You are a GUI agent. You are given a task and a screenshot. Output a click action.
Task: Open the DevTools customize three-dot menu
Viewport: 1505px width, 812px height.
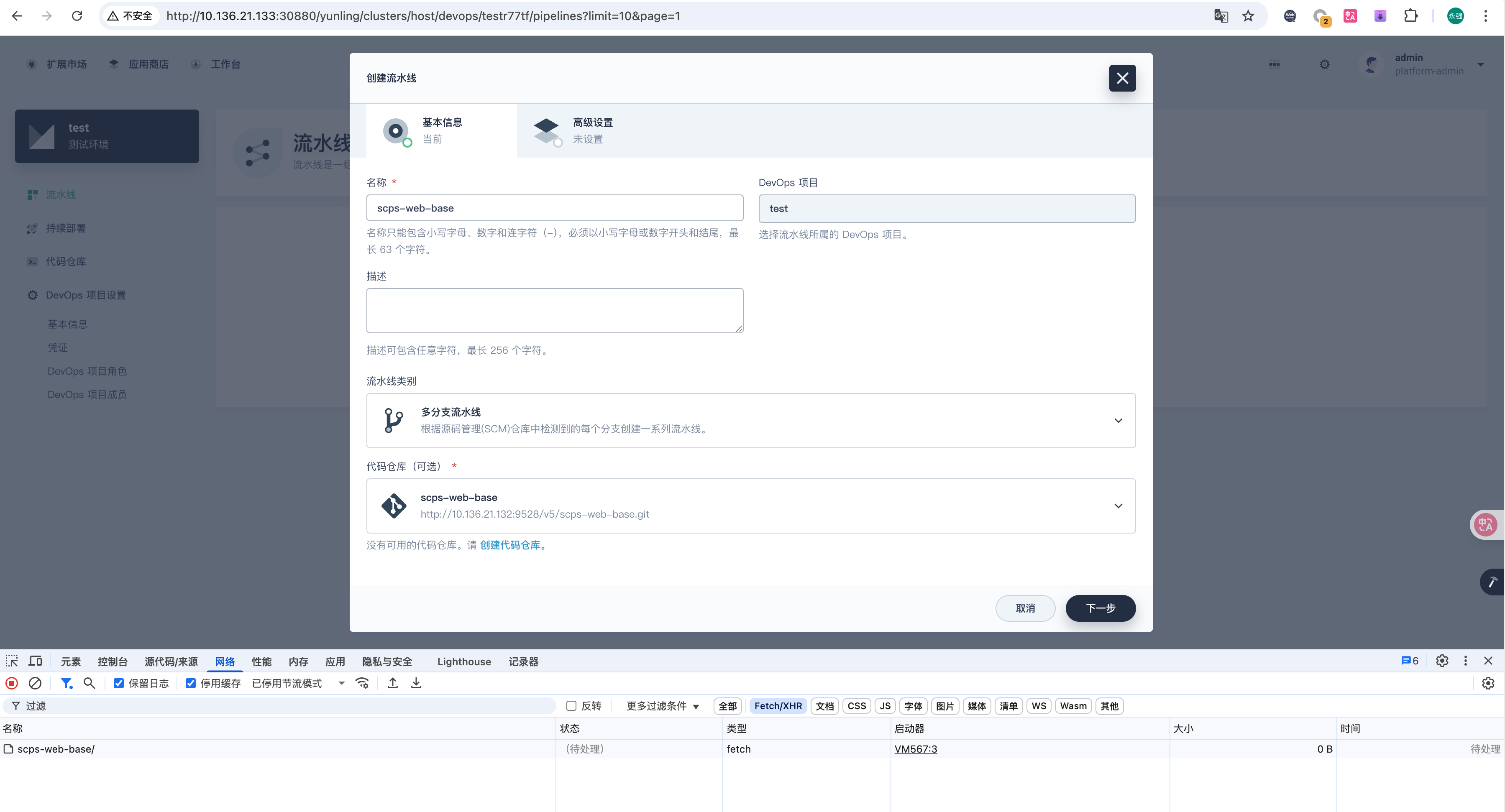pyautogui.click(x=1465, y=661)
